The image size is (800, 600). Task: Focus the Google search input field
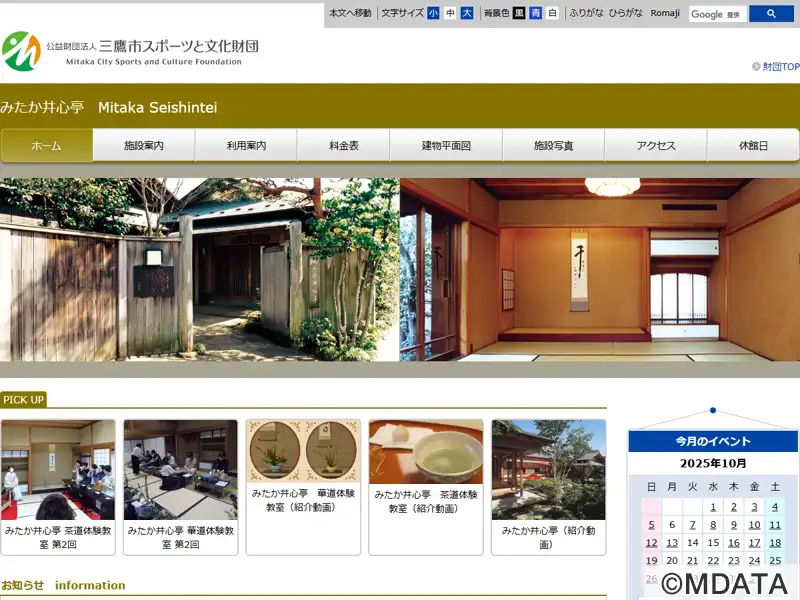tap(718, 14)
